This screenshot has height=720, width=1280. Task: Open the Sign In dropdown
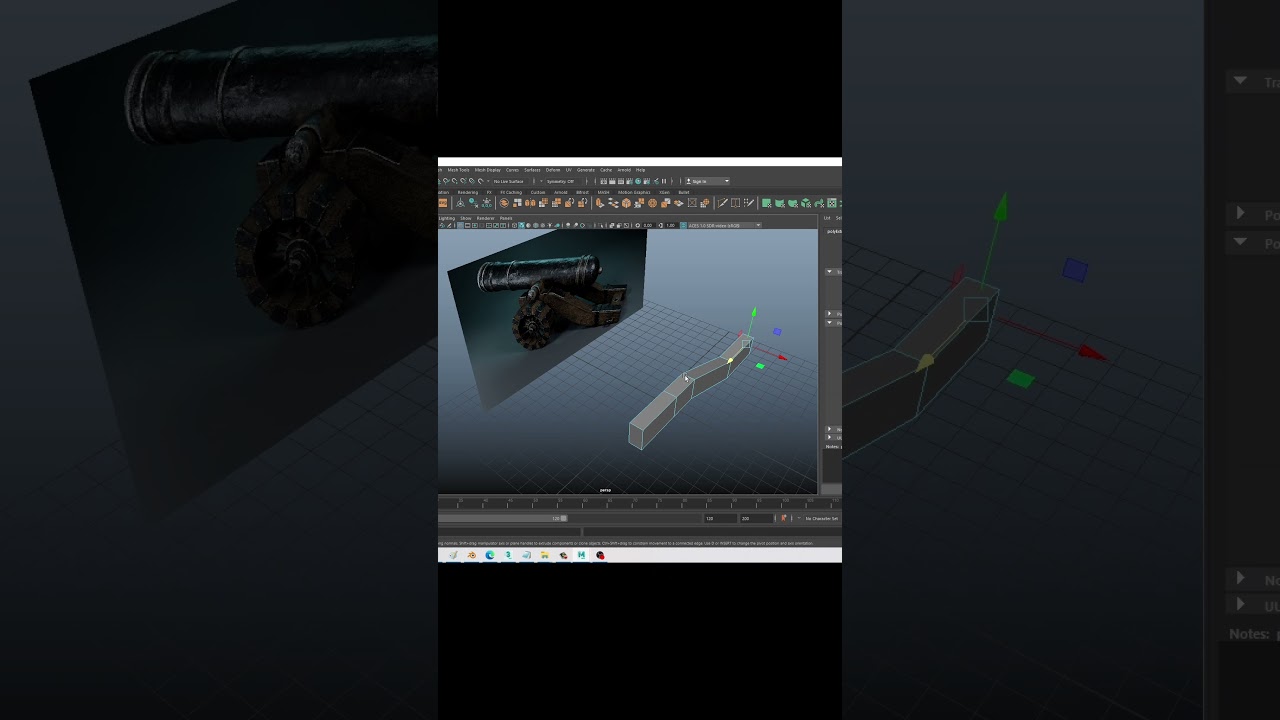(707, 181)
